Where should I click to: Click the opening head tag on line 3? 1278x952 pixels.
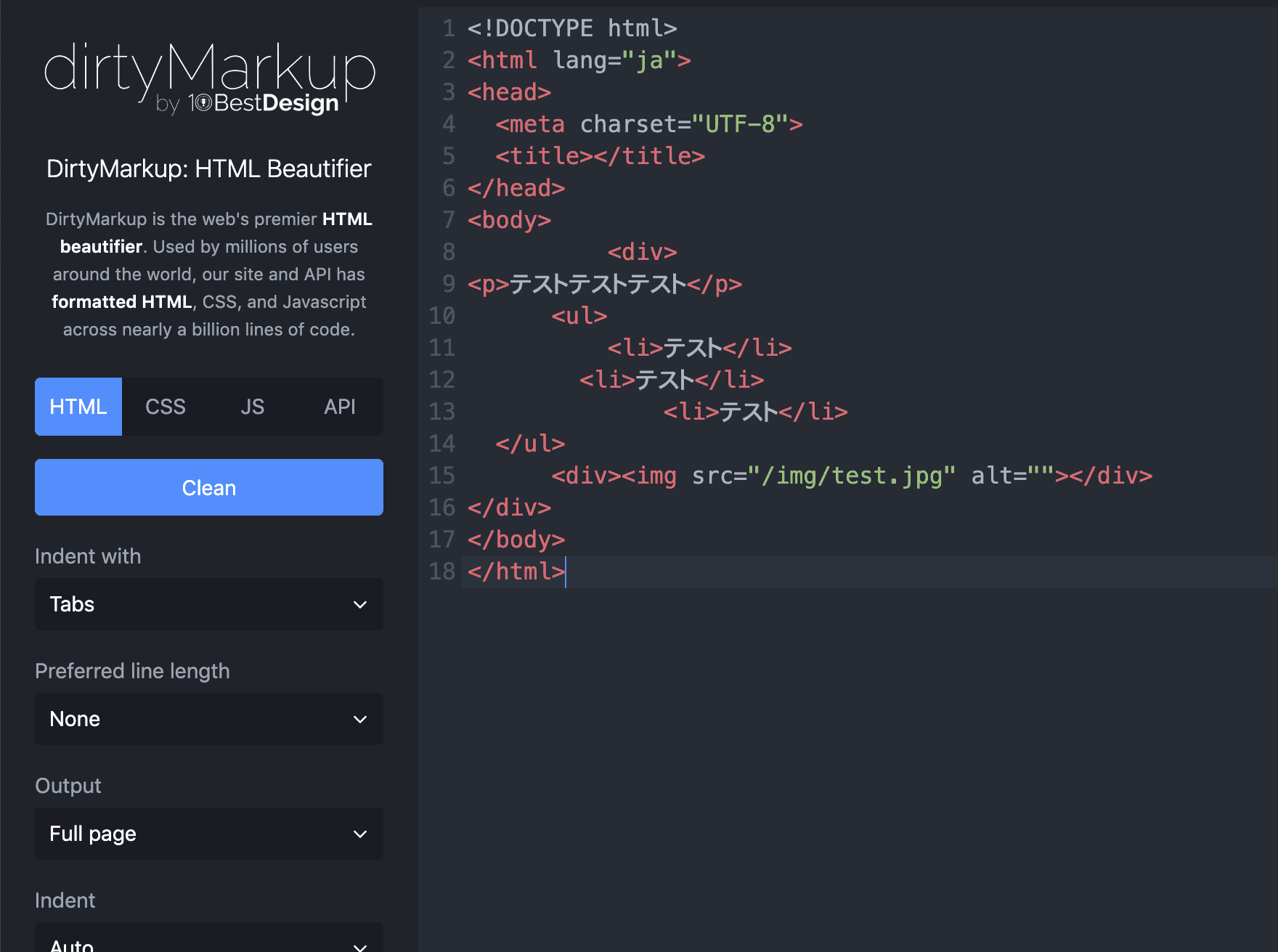(x=509, y=92)
